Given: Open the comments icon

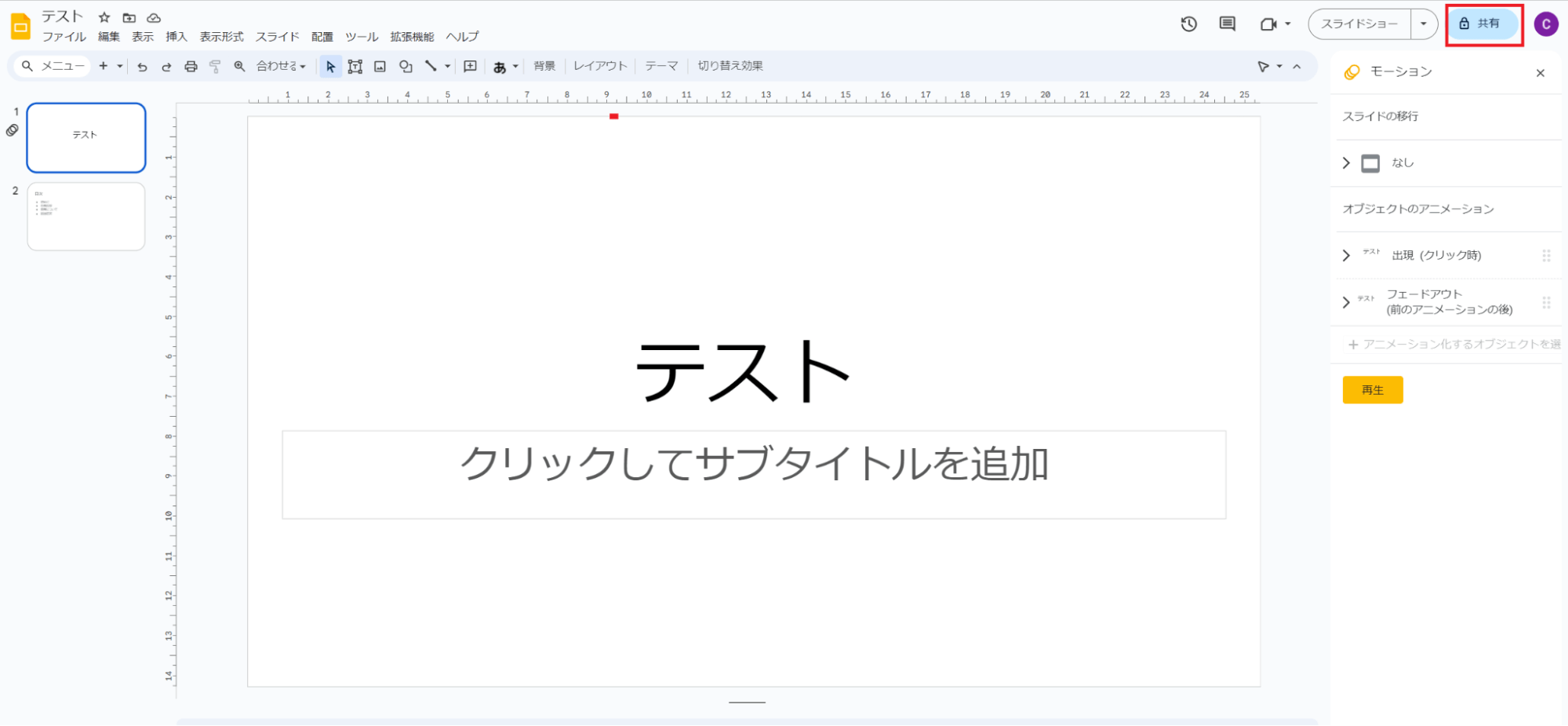Looking at the screenshot, I should coord(1227,24).
